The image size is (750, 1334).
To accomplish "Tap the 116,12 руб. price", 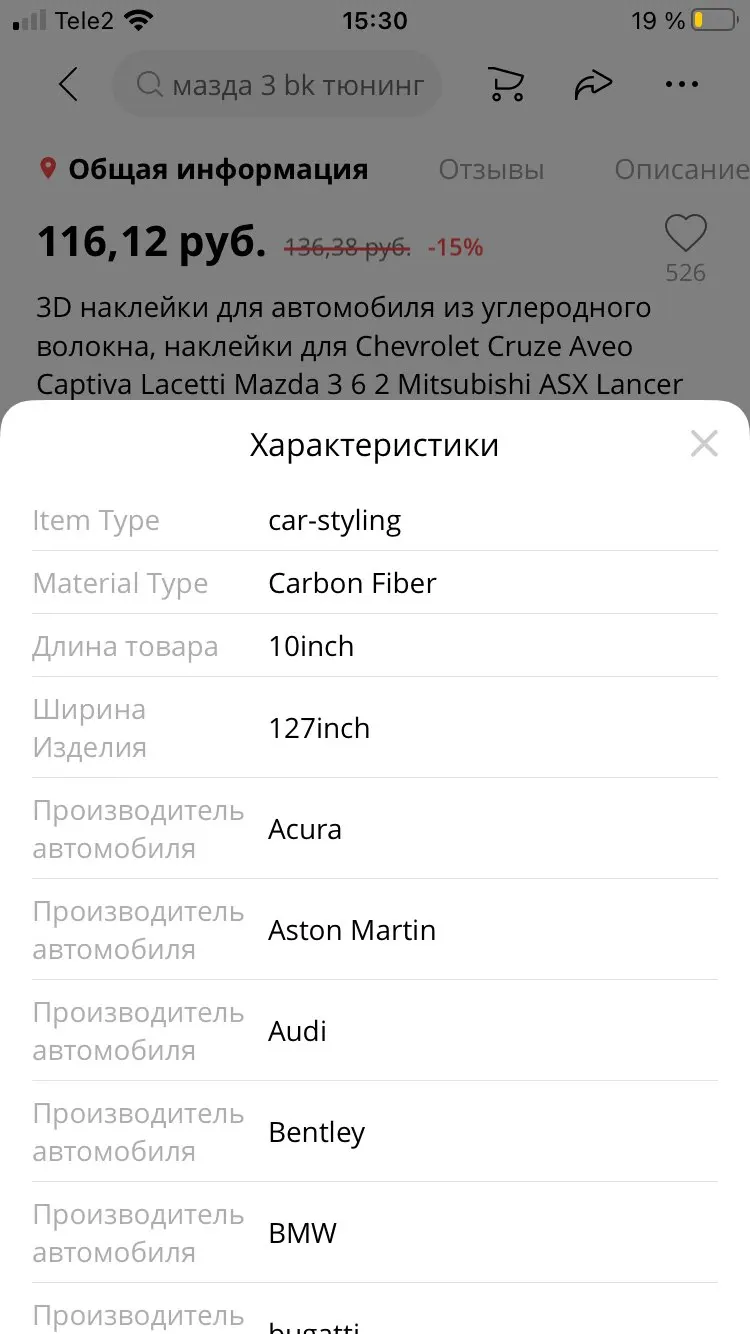I will click(151, 242).
